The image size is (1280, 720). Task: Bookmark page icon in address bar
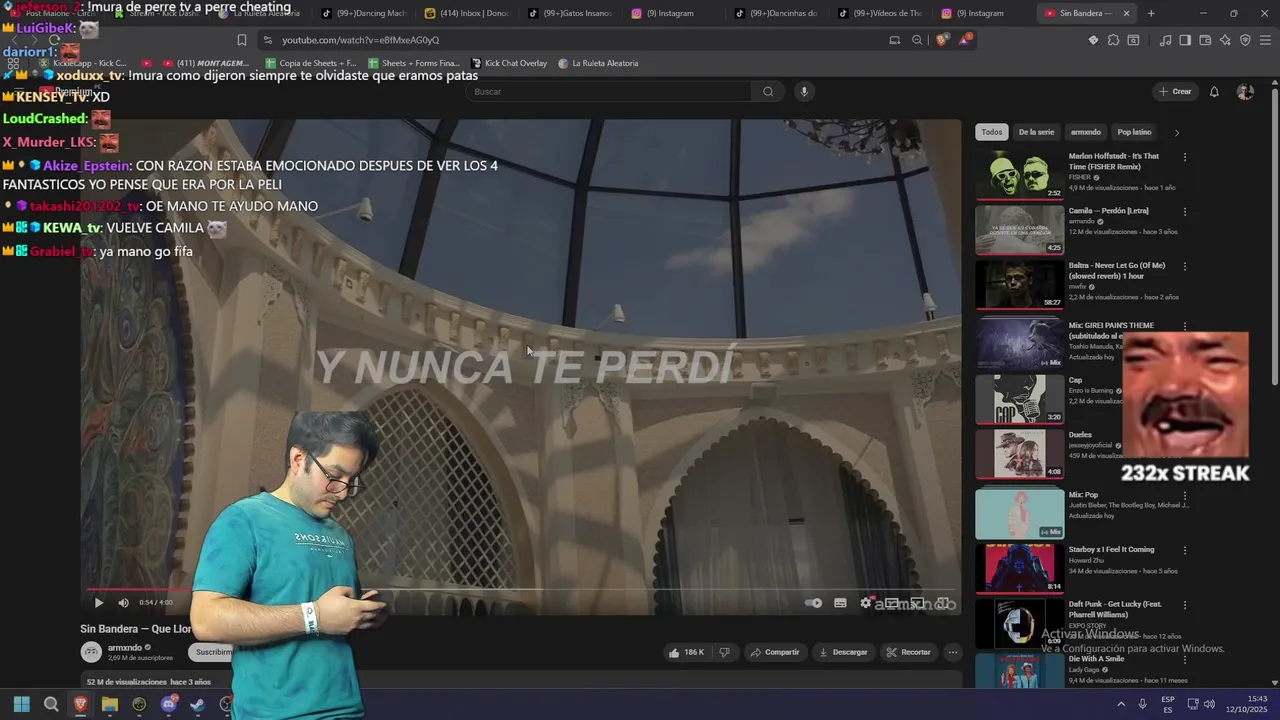[241, 40]
